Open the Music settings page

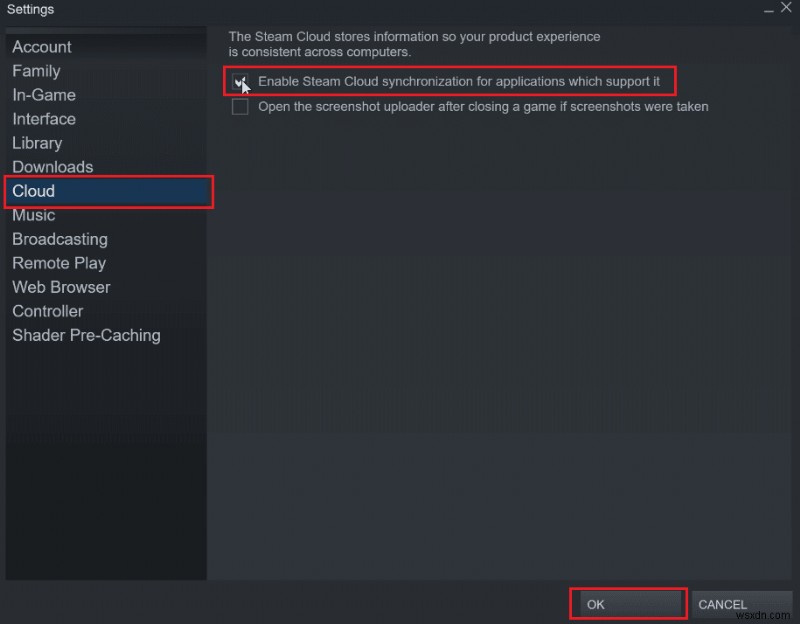(33, 214)
